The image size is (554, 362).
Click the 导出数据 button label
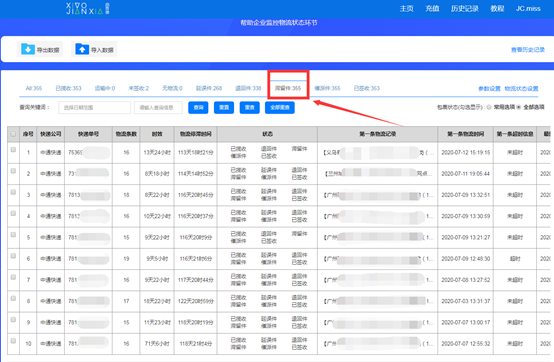pos(48,50)
